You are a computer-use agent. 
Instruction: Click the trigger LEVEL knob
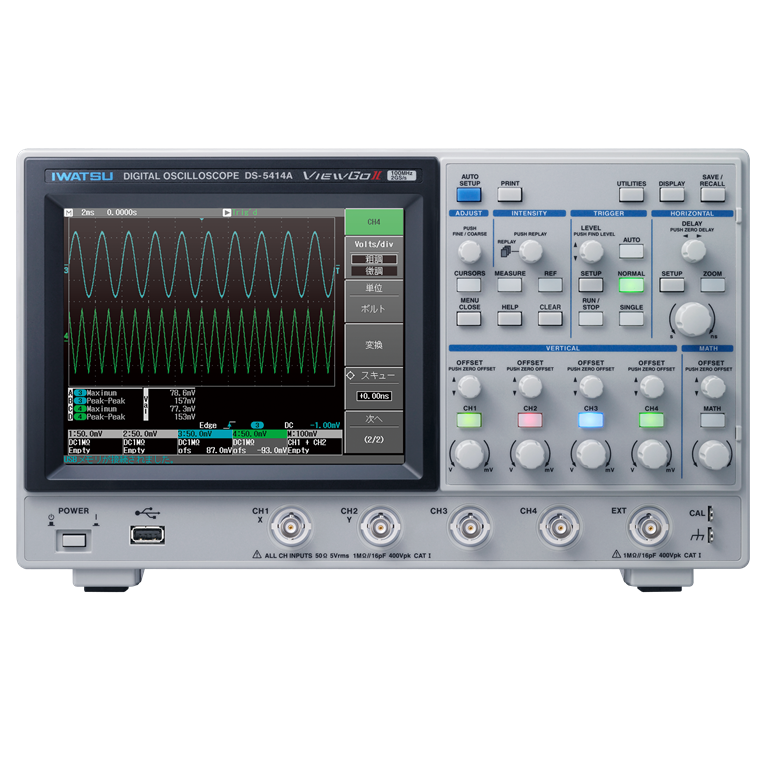click(591, 252)
